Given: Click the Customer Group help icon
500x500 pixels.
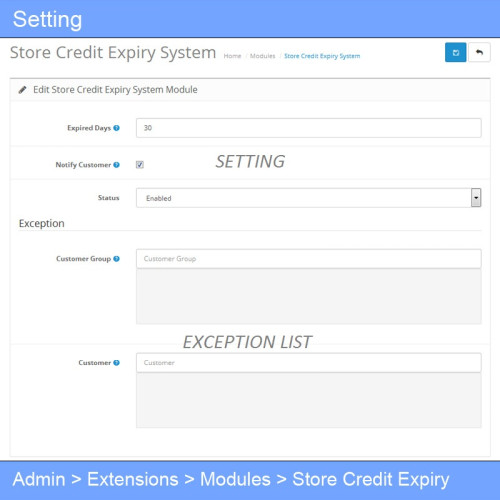Looking at the screenshot, I should (x=116, y=259).
